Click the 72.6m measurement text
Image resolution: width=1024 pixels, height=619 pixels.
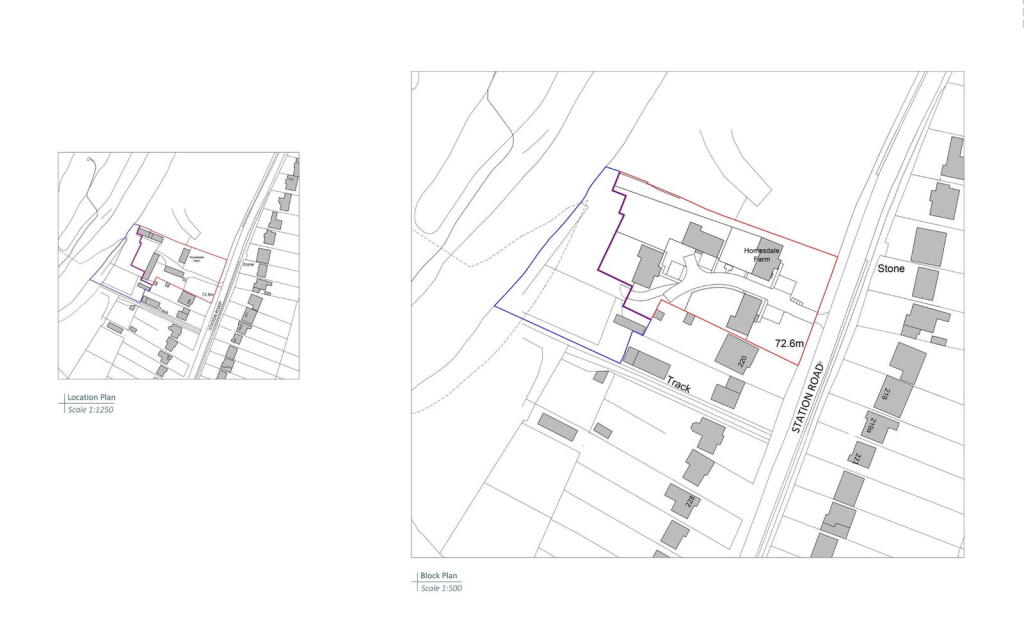pos(790,343)
